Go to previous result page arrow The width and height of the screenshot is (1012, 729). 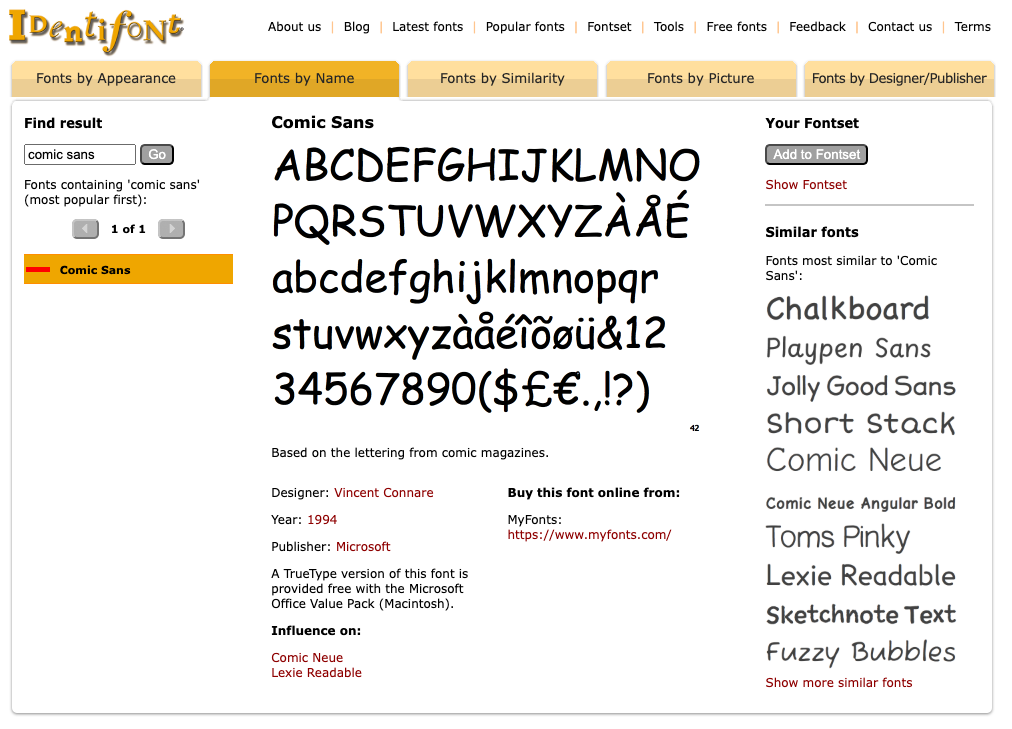click(85, 229)
